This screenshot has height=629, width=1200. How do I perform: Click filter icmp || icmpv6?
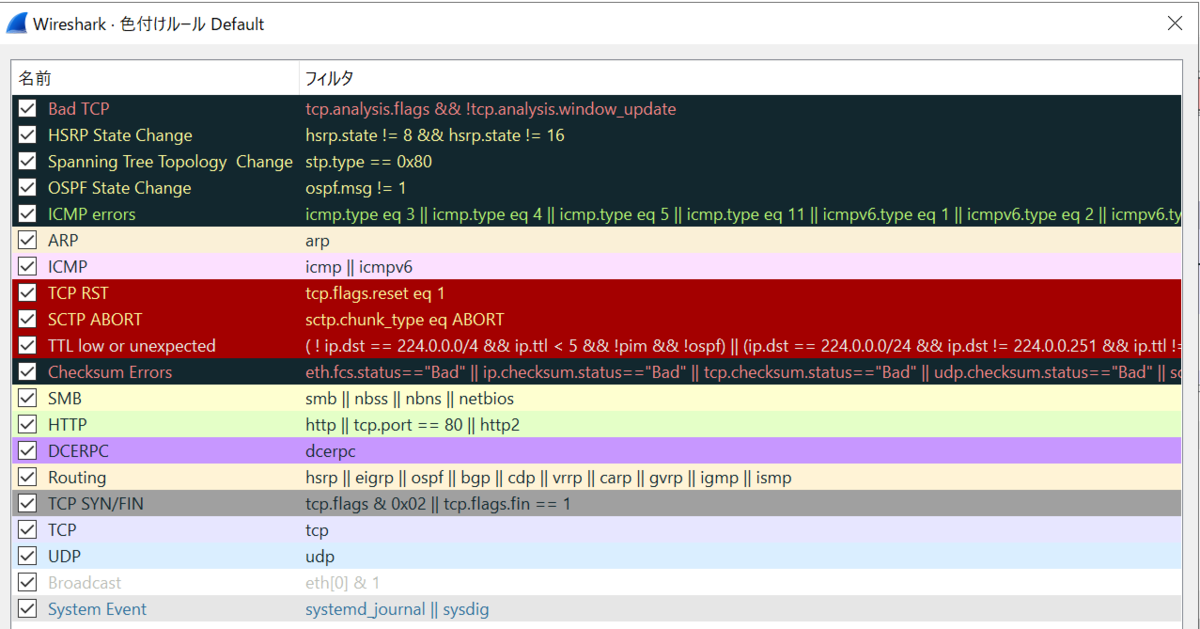coord(359,267)
